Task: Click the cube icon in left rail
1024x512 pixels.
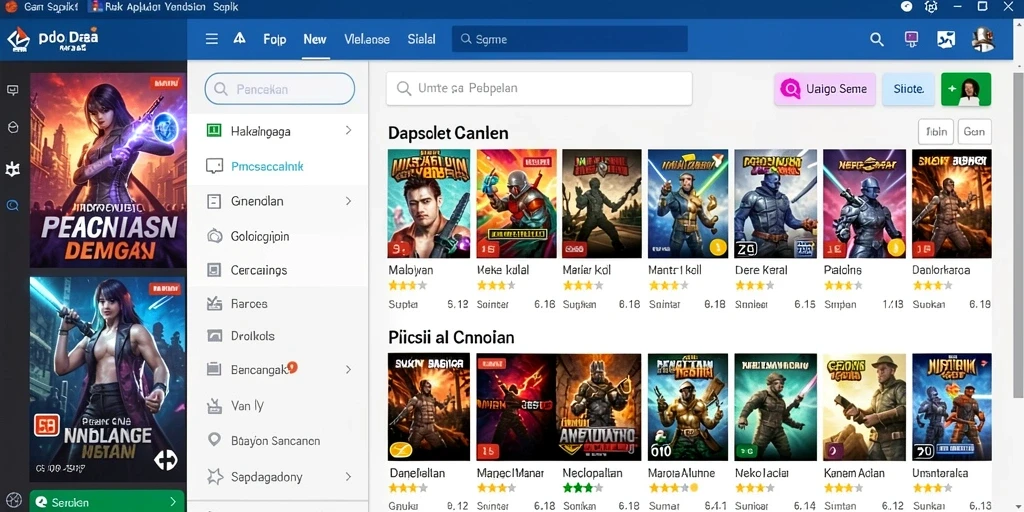Action: 12,127
